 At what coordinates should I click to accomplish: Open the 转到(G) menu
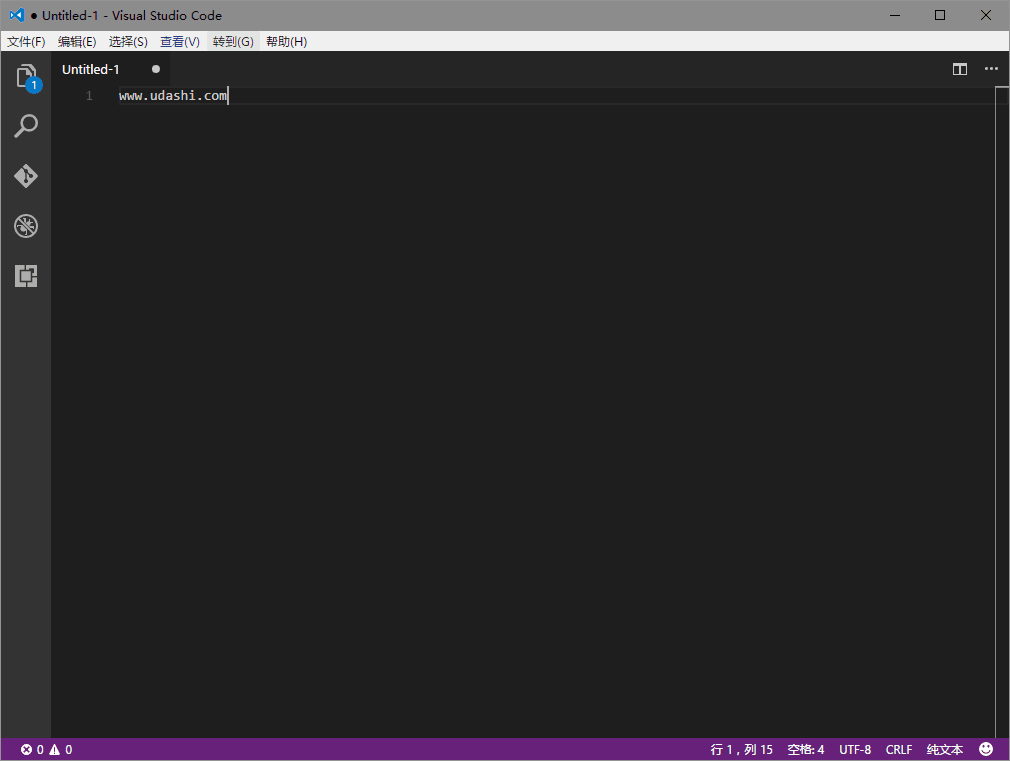point(233,41)
